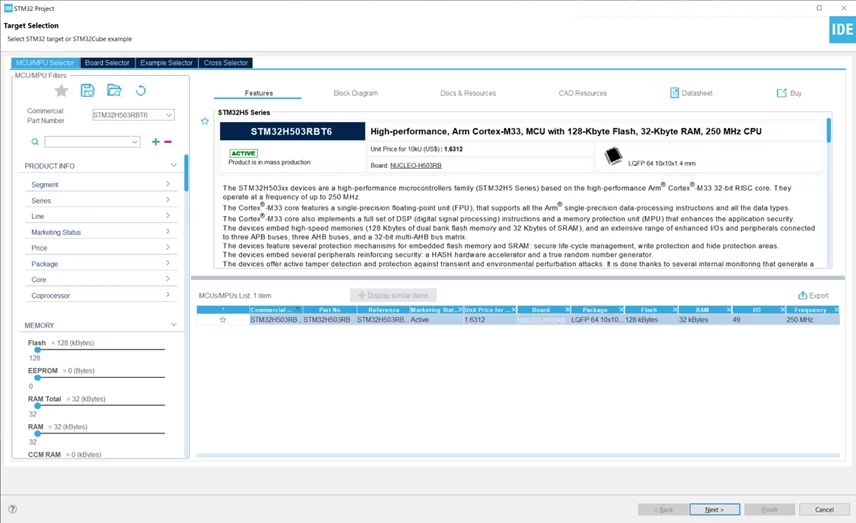Sort by the Part No column header
This screenshot has width=856, height=523.
330,310
